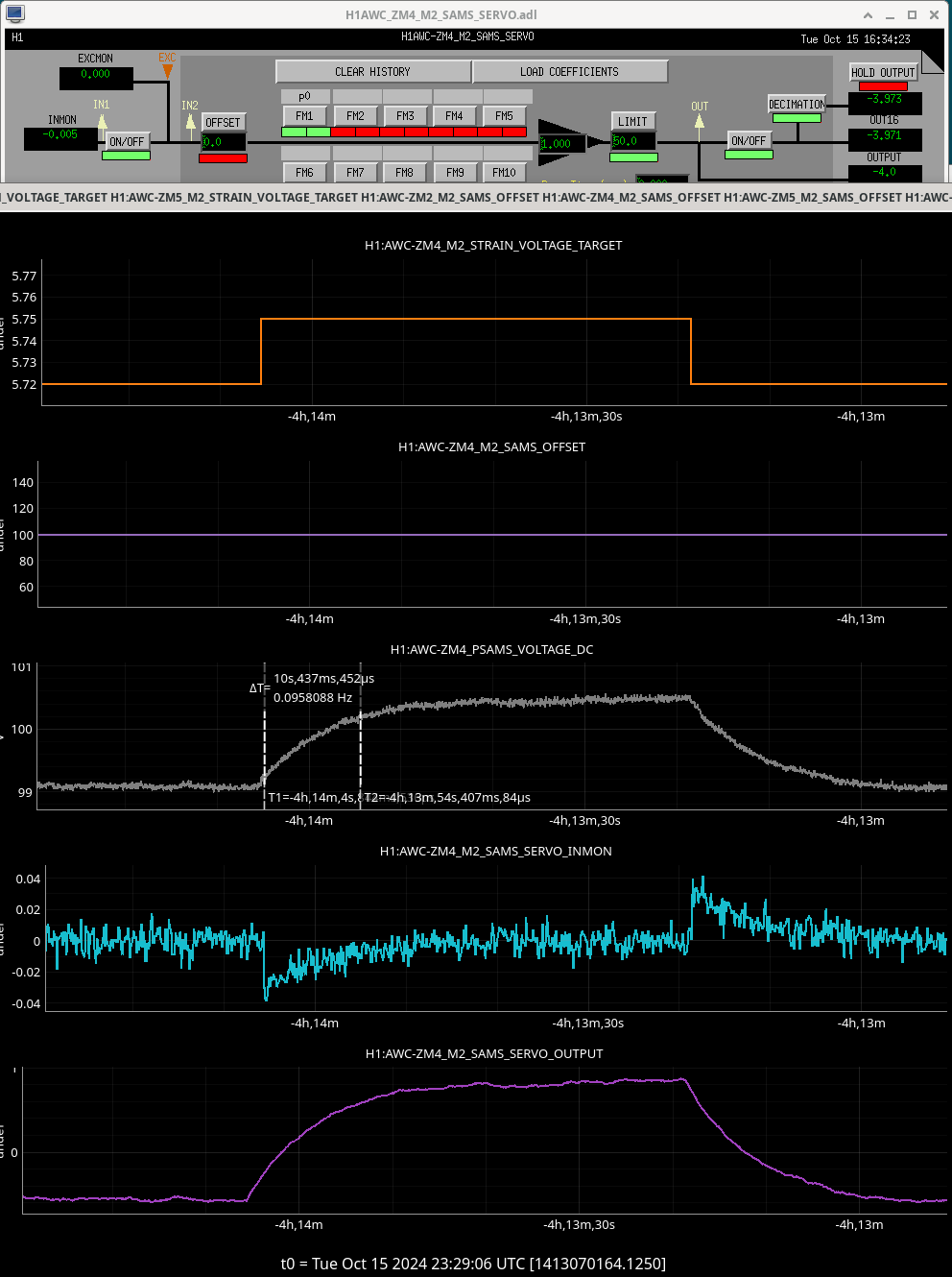
Task: Click the 0.0958088 Hz cursor frequency text
Action: (x=313, y=697)
